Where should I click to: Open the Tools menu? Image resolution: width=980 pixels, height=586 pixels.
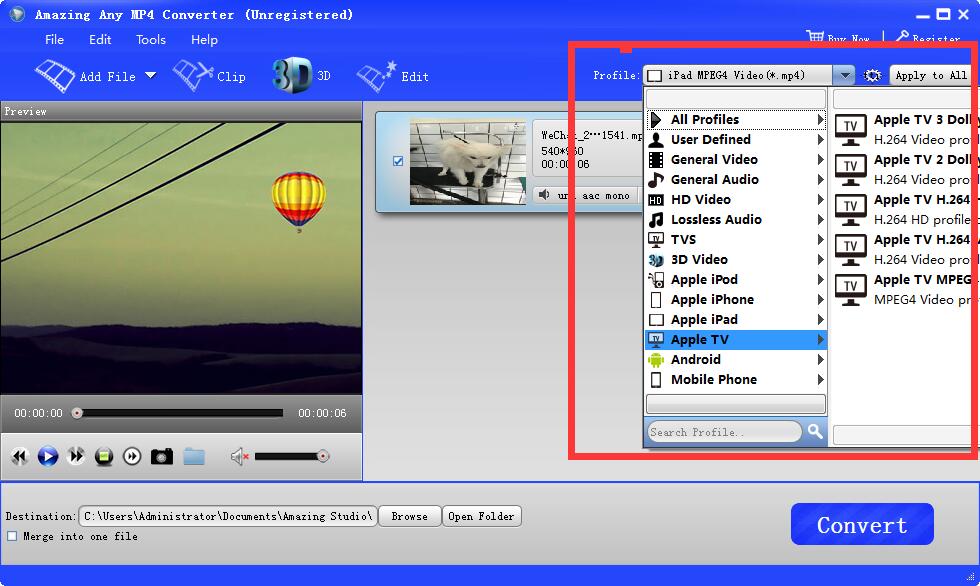[x=151, y=39]
